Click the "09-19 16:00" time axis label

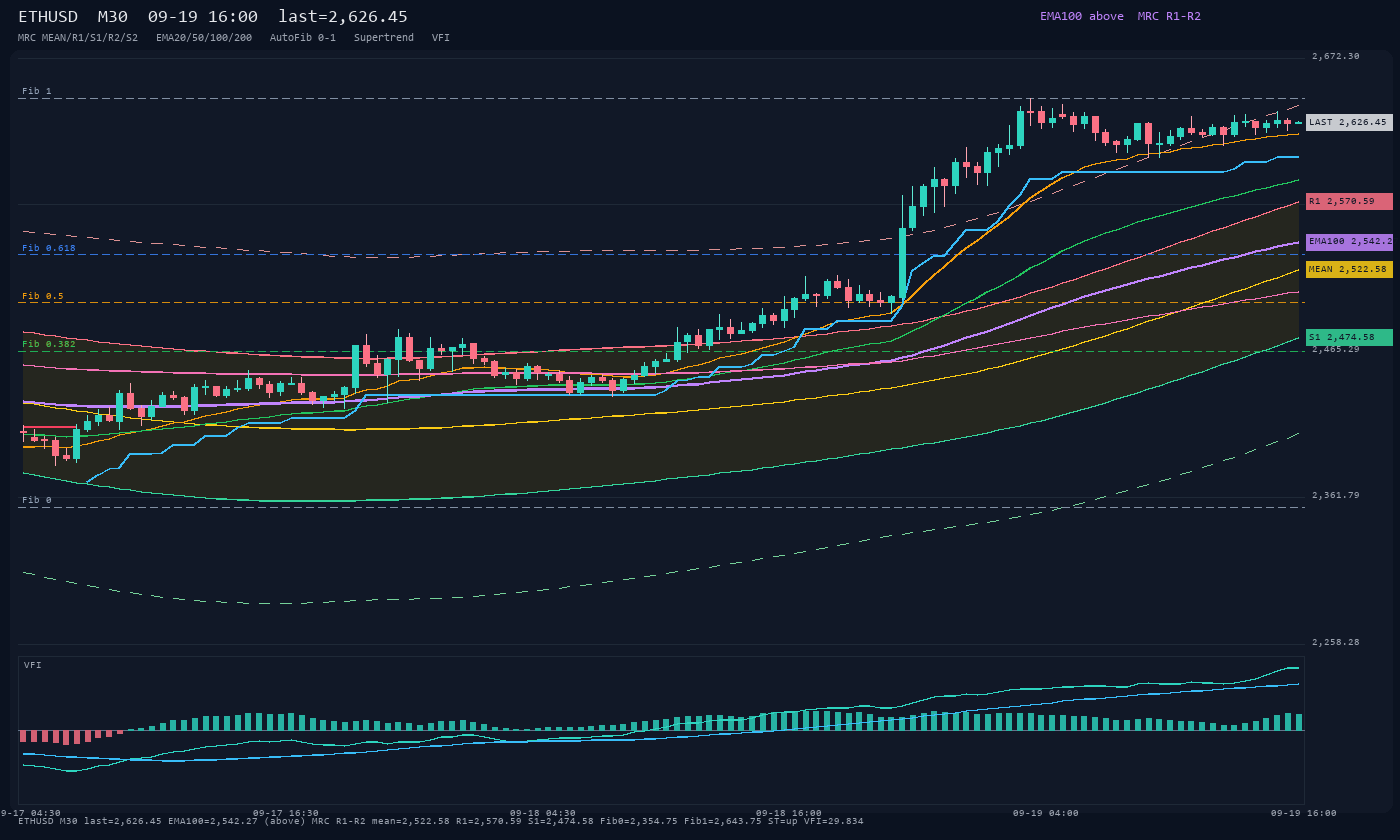pos(1304,813)
